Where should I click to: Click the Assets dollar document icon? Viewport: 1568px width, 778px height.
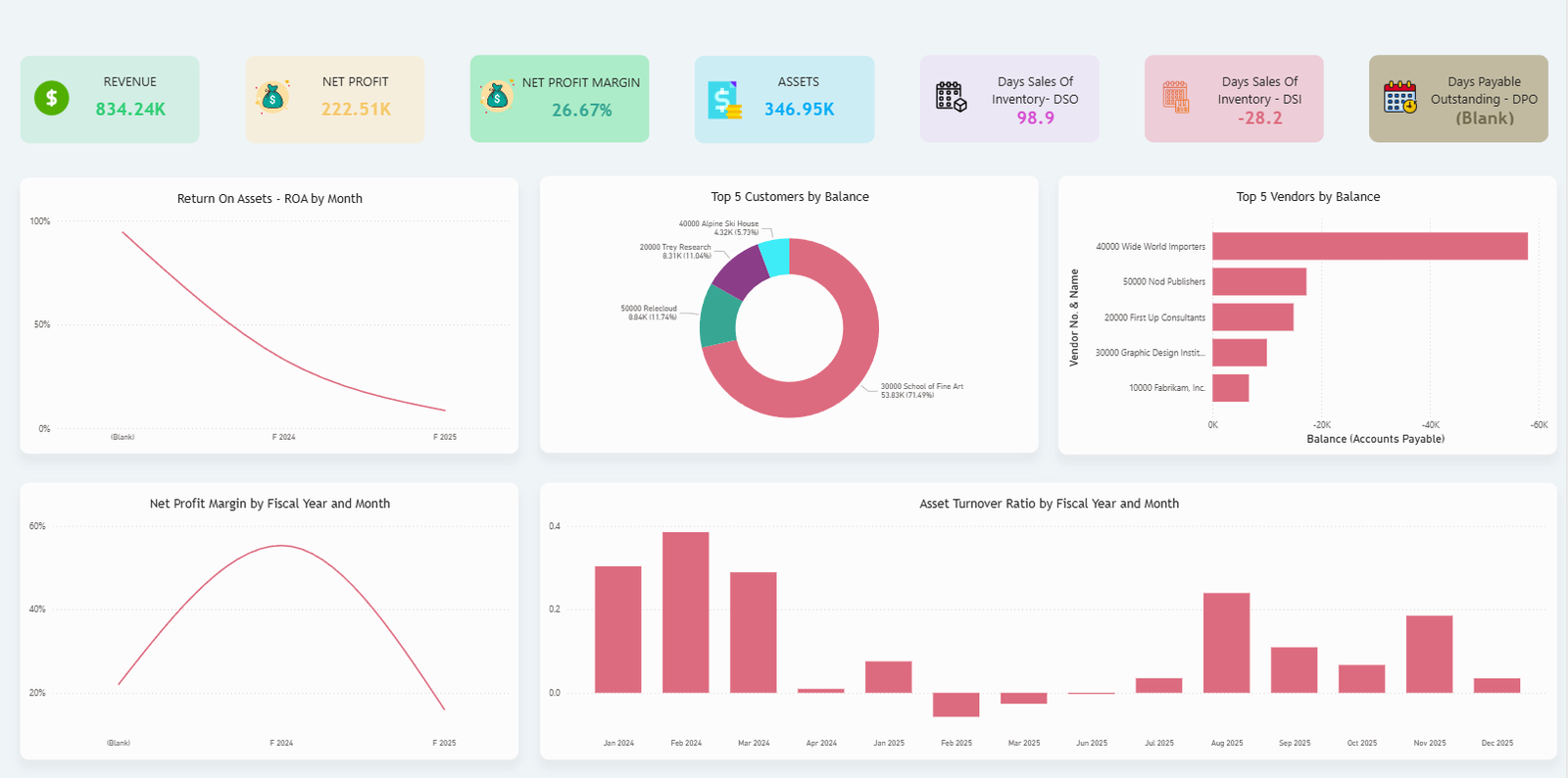point(724,100)
